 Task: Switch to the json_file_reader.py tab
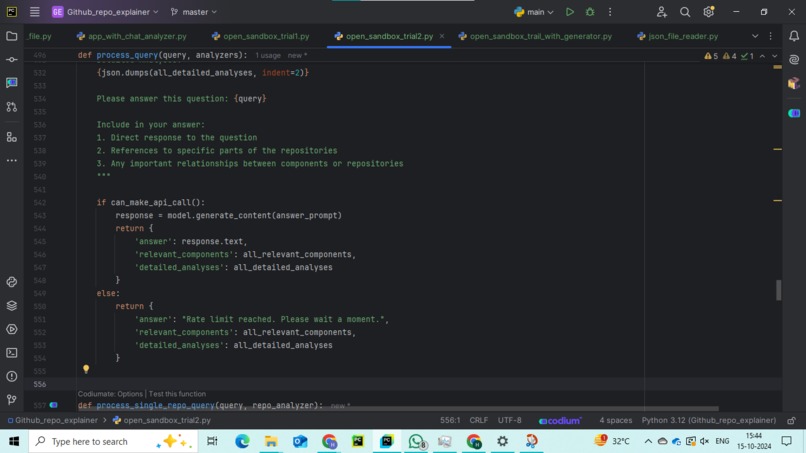click(x=677, y=37)
